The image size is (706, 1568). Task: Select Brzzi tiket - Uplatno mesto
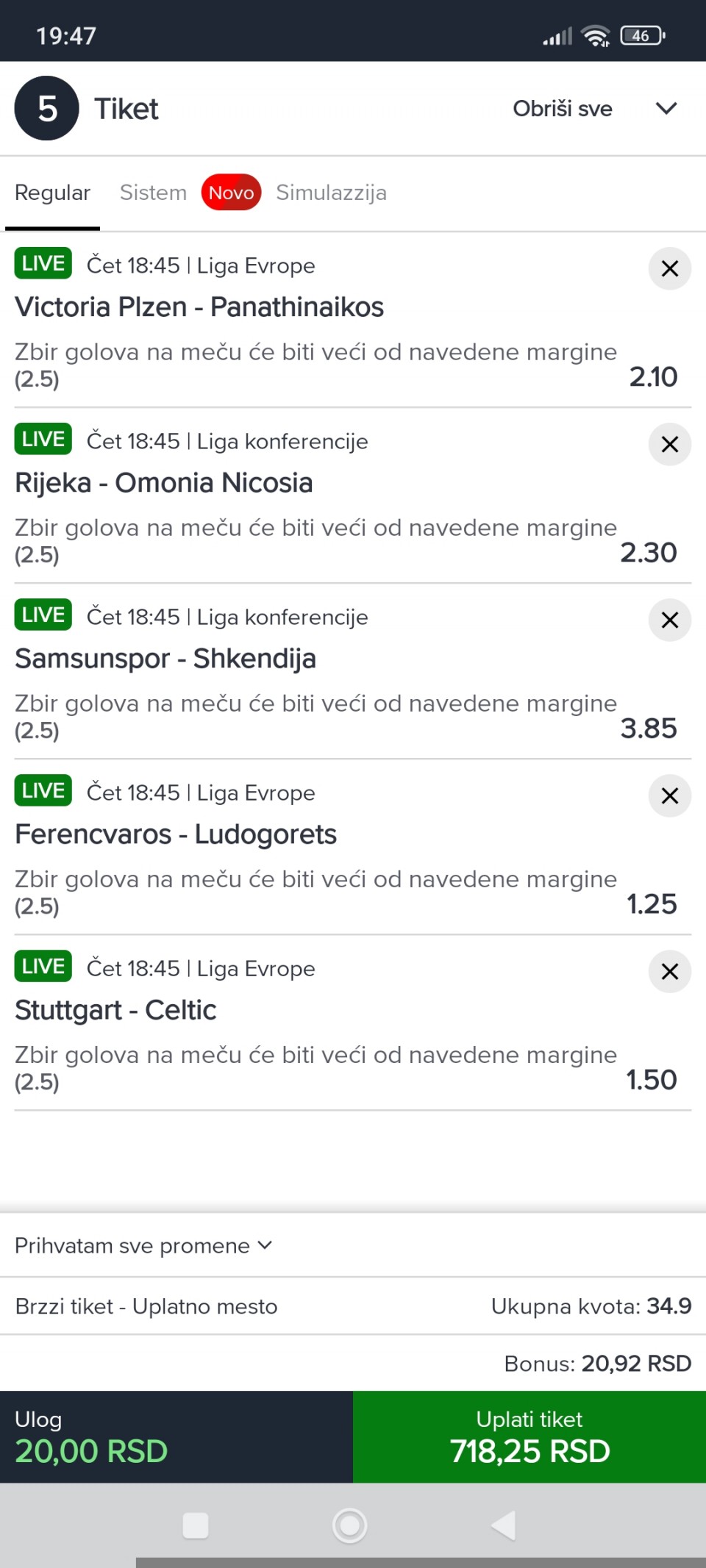coord(146,1306)
